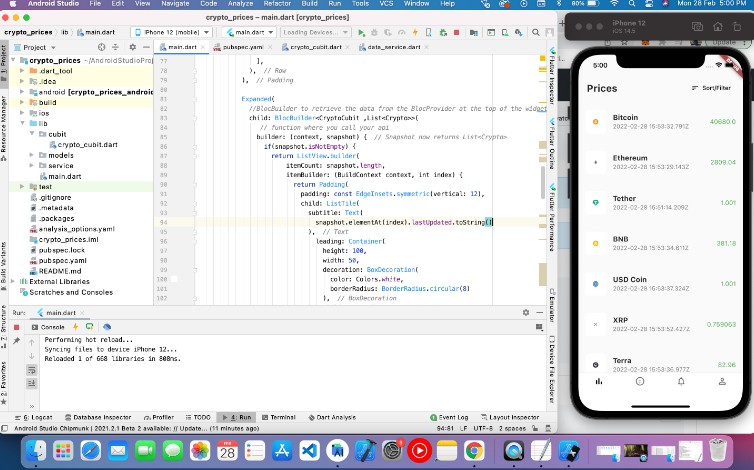Take screenshot in iPhone 12 simulator title bar
The image size is (754, 470).
(697, 27)
